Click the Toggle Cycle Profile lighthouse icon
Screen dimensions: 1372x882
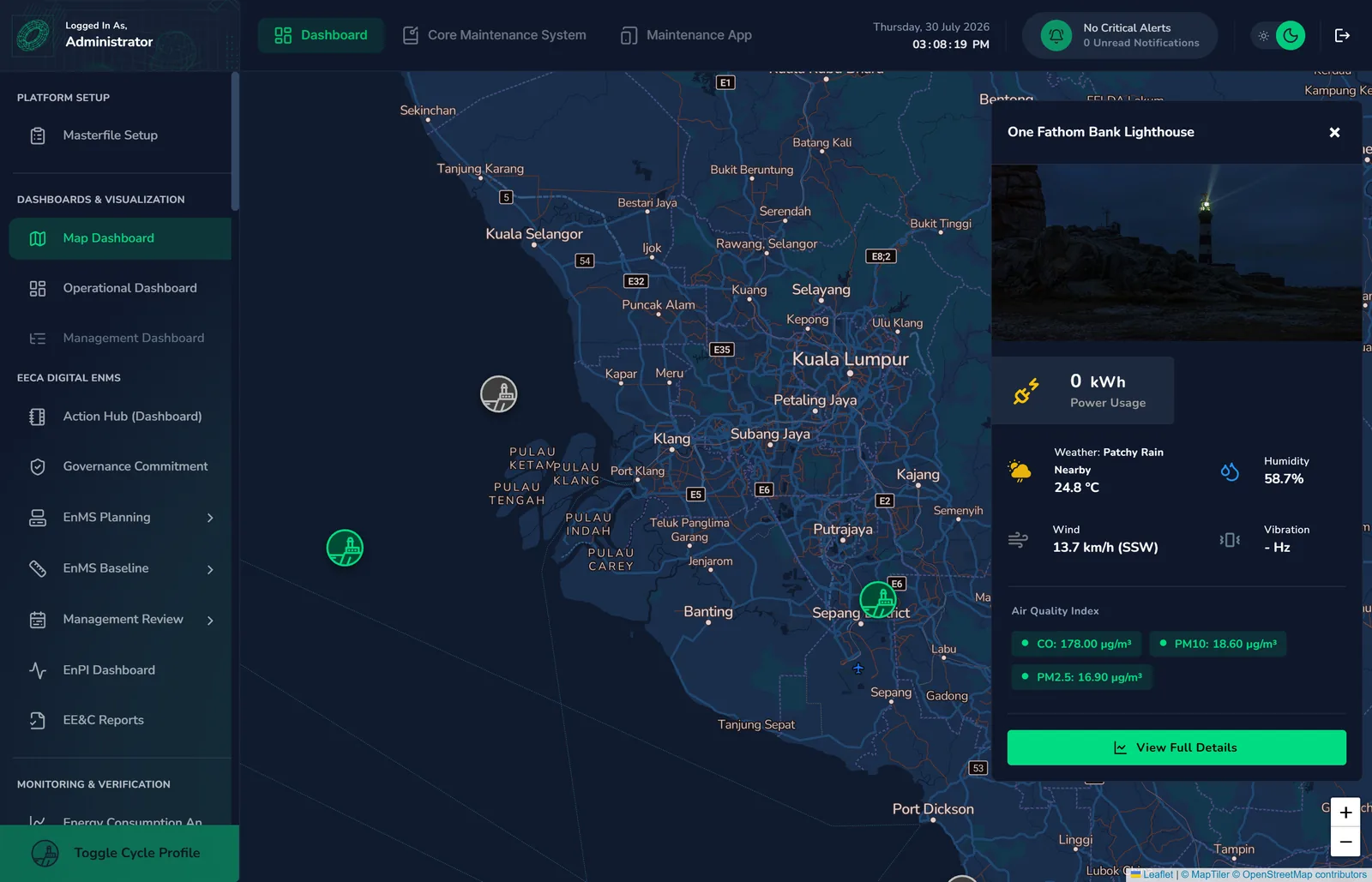tap(45, 853)
